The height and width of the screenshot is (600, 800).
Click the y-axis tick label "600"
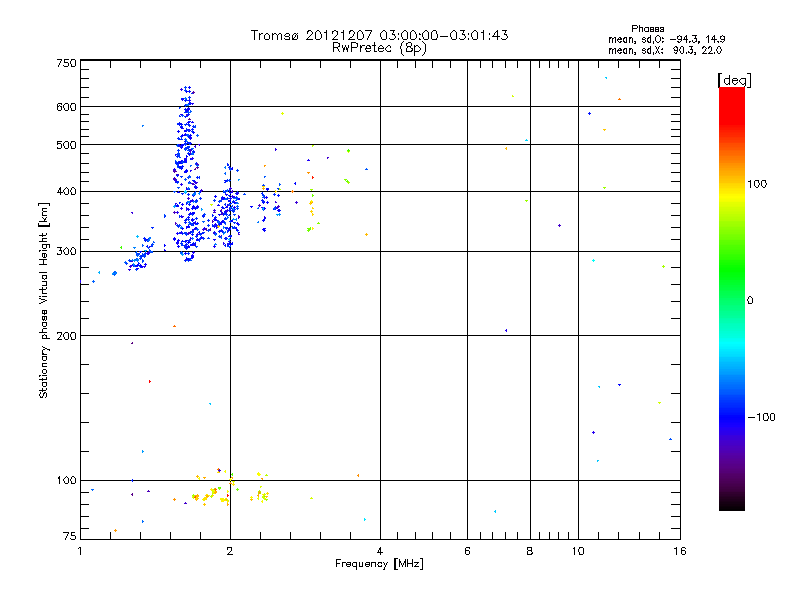tap(66, 107)
